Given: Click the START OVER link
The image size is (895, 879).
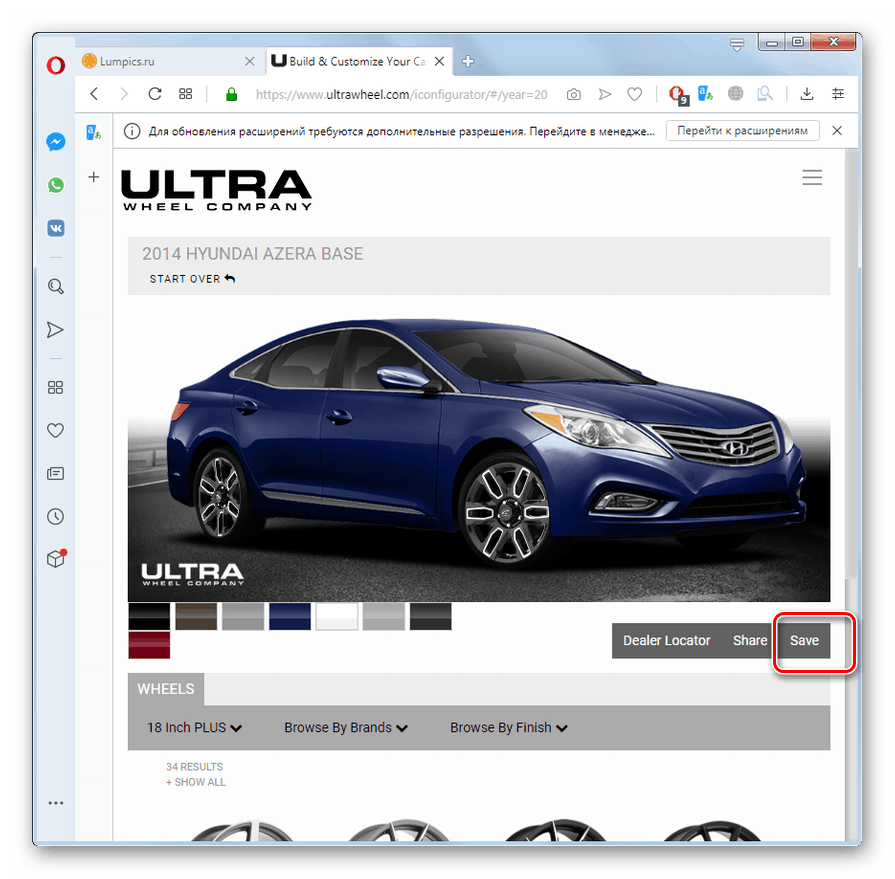Looking at the screenshot, I should [x=192, y=278].
